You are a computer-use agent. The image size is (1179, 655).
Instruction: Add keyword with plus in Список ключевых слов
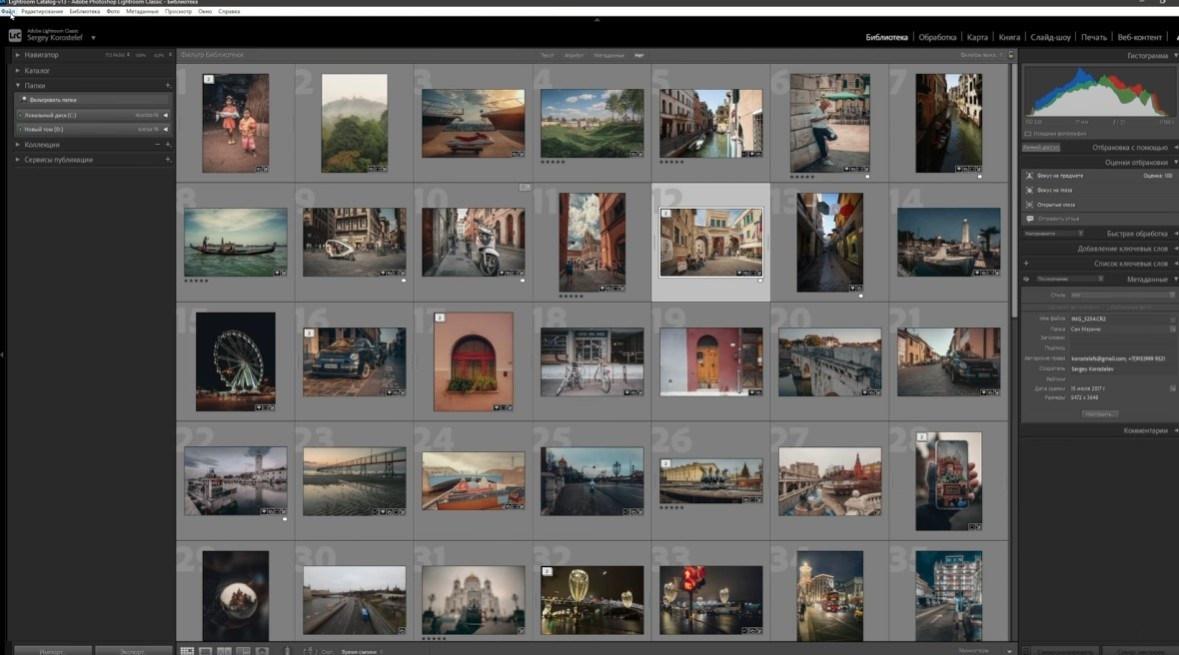point(1026,263)
